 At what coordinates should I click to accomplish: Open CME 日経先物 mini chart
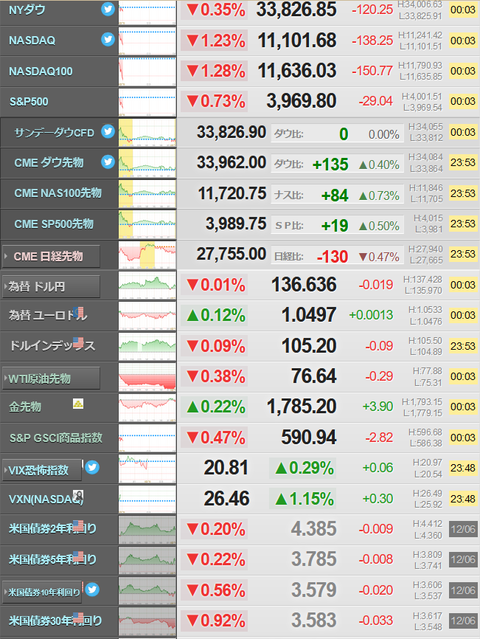[148, 255]
